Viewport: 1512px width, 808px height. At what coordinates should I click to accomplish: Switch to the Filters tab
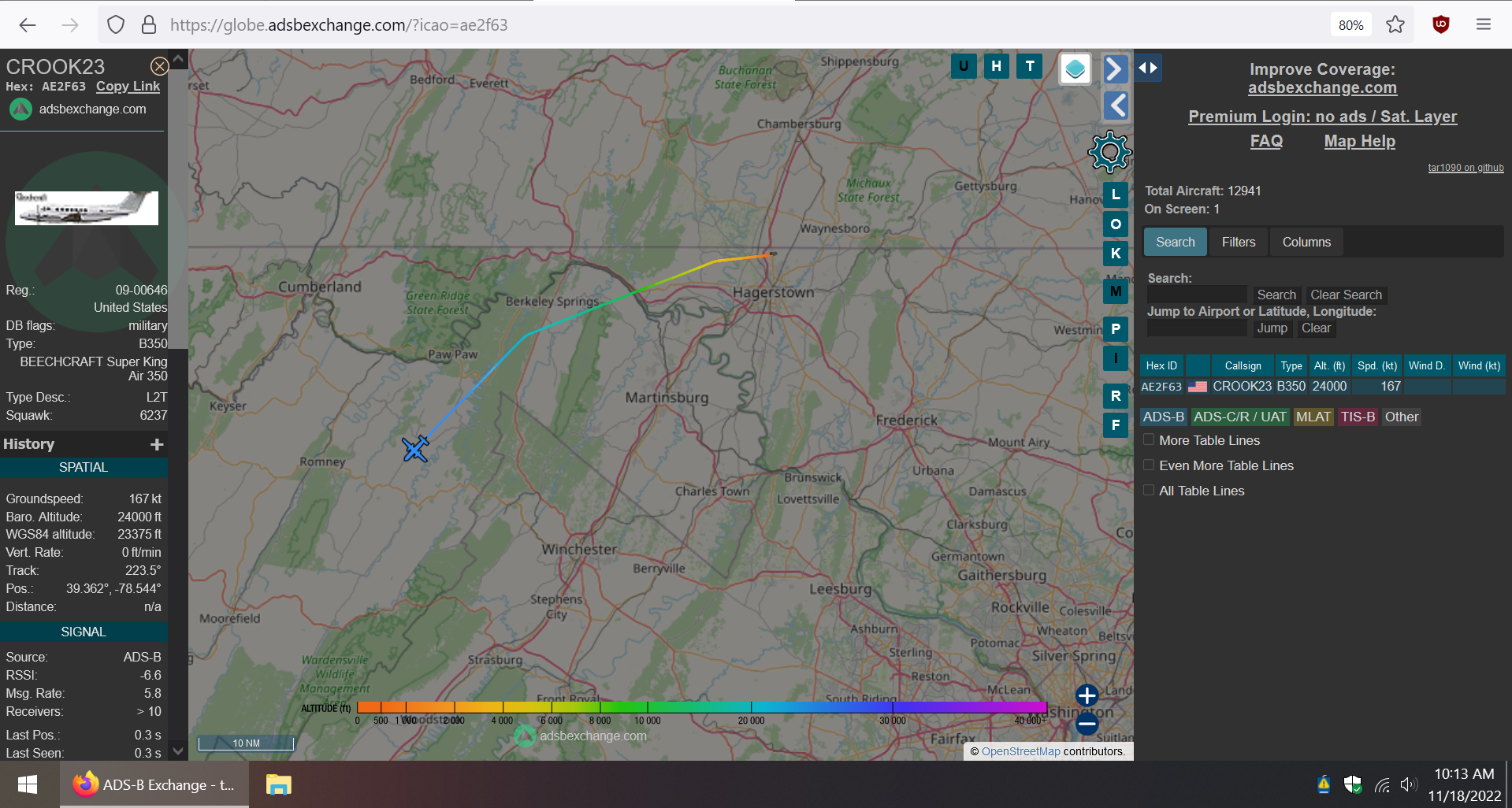coord(1239,242)
